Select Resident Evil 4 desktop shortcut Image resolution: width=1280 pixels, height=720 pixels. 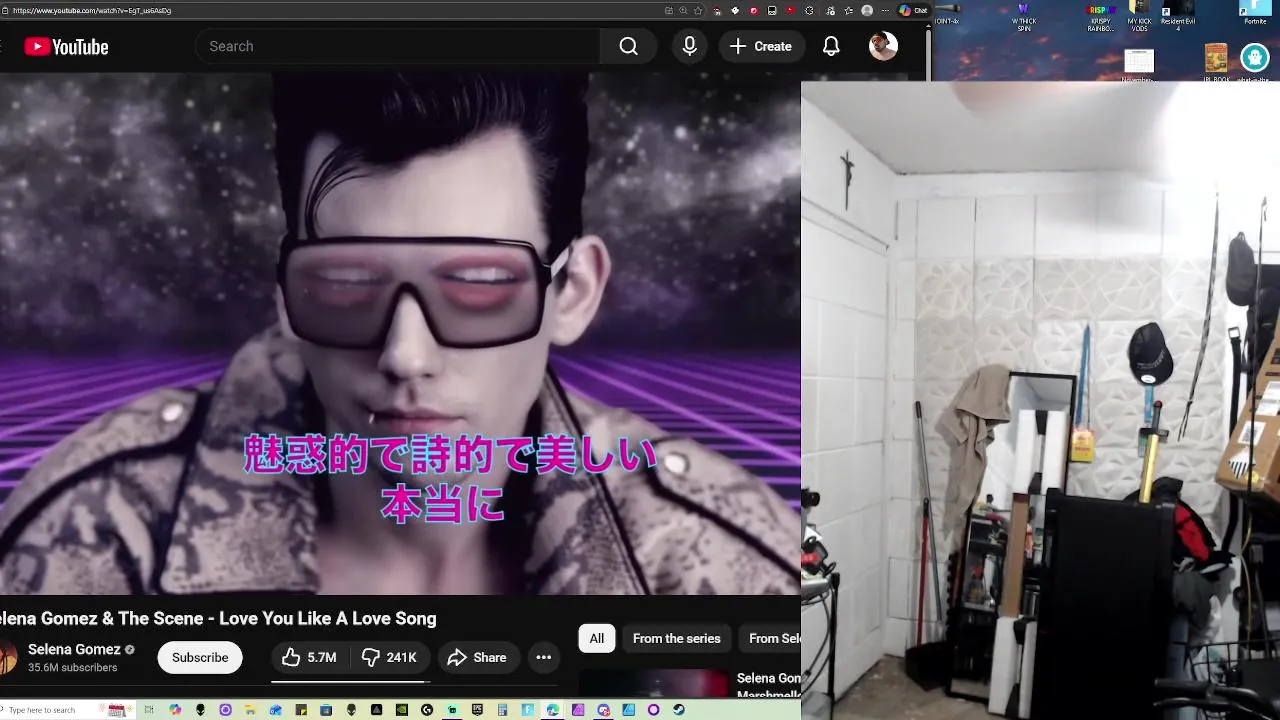click(x=1178, y=17)
